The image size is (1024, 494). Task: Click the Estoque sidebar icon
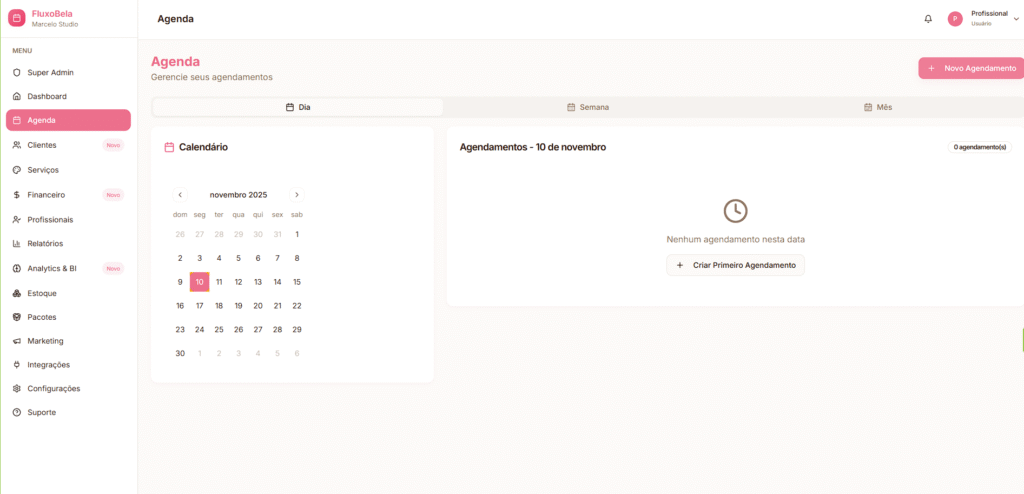[17, 293]
